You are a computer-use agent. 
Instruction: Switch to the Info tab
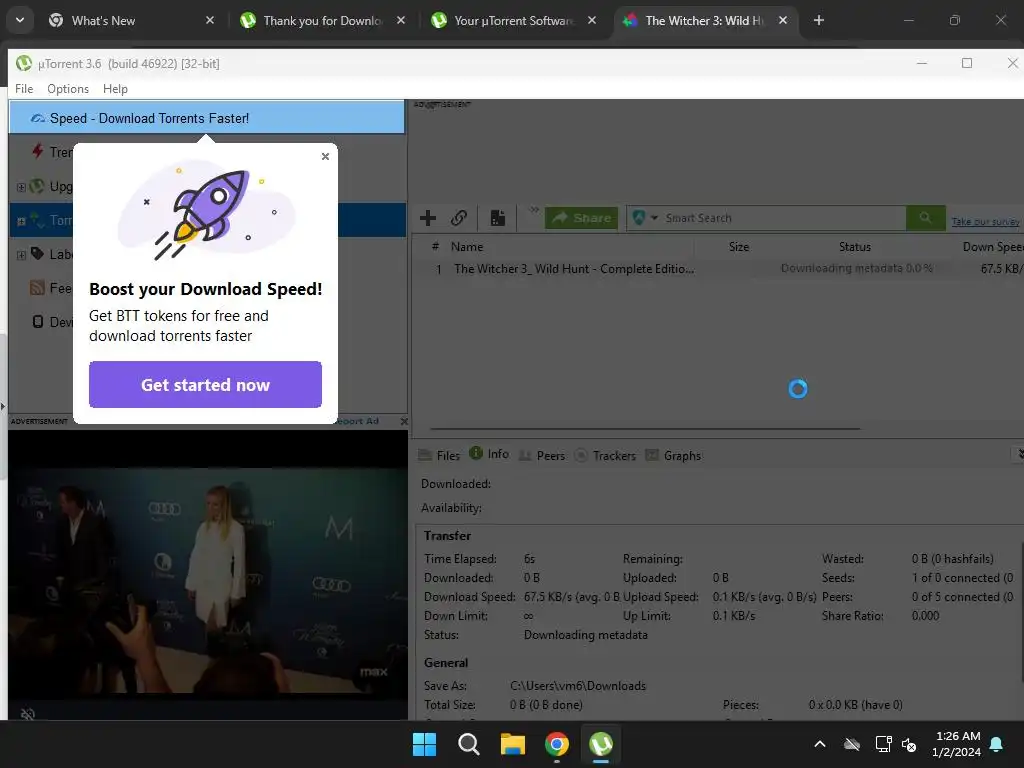pos(489,454)
